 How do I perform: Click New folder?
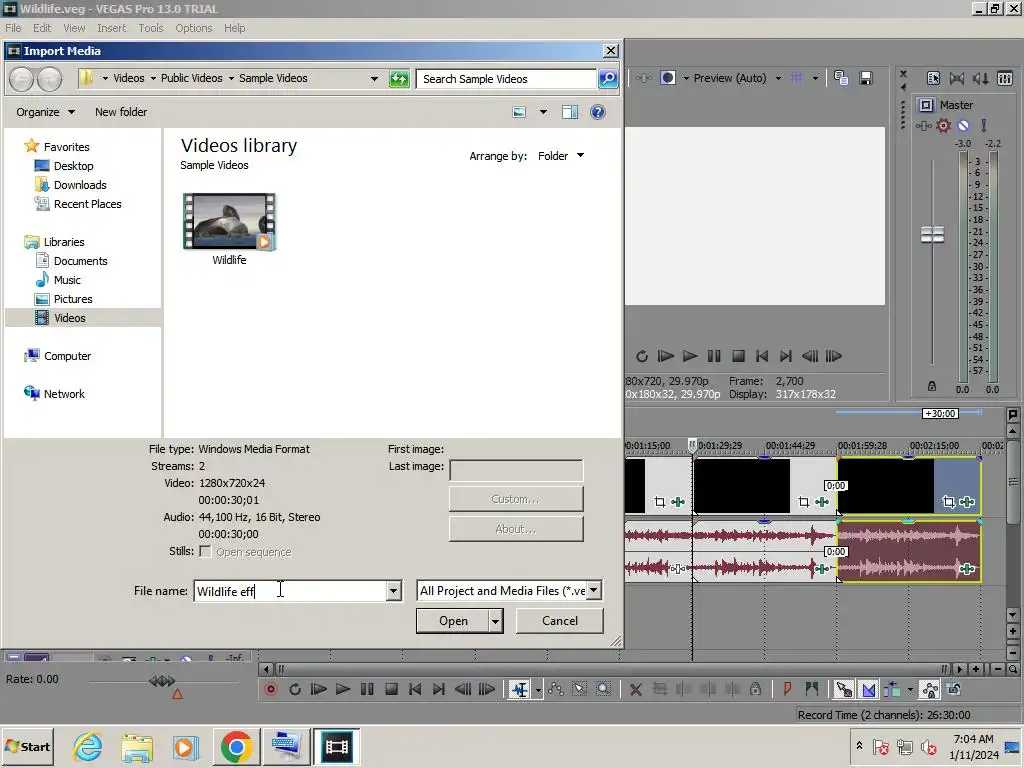(x=121, y=112)
